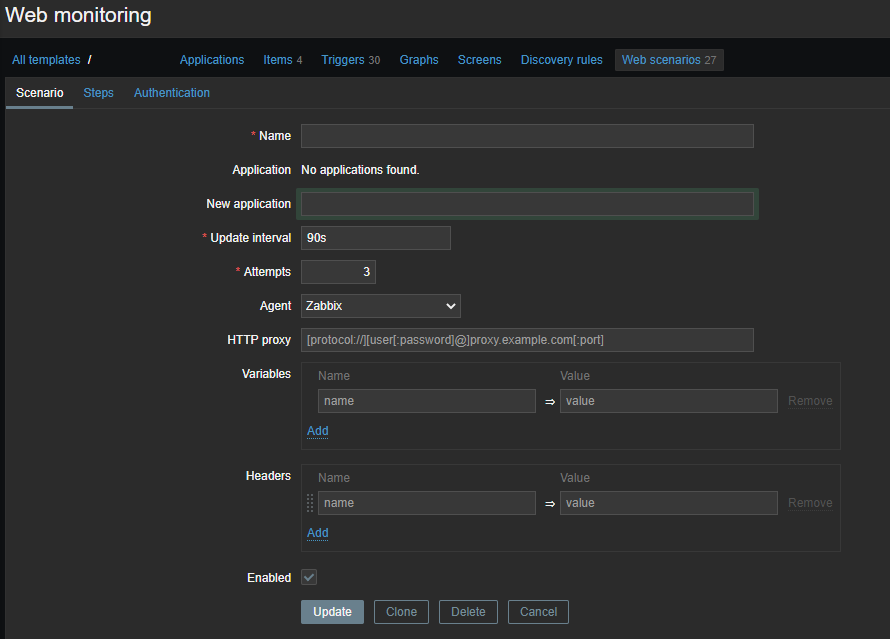Select the Scenario tab

39,92
